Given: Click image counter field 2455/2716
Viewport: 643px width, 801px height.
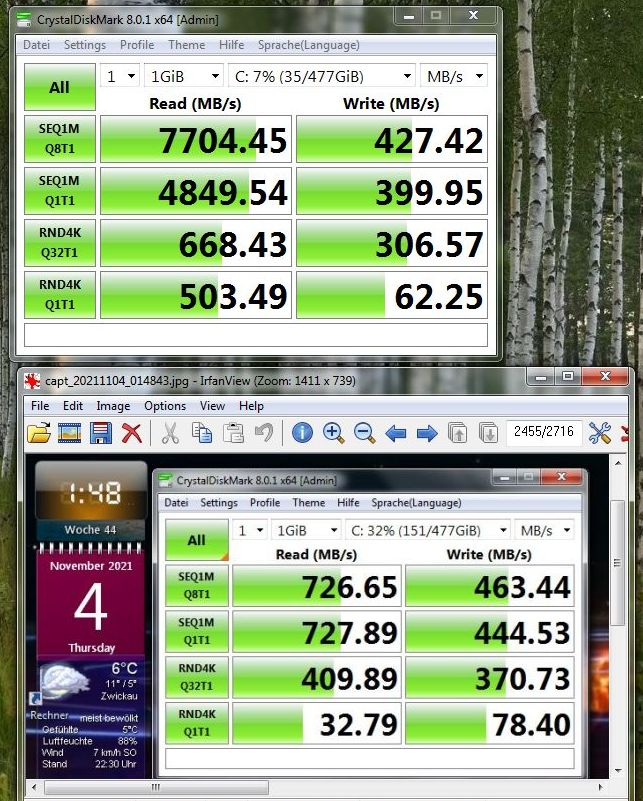Looking at the screenshot, I should tap(543, 432).
